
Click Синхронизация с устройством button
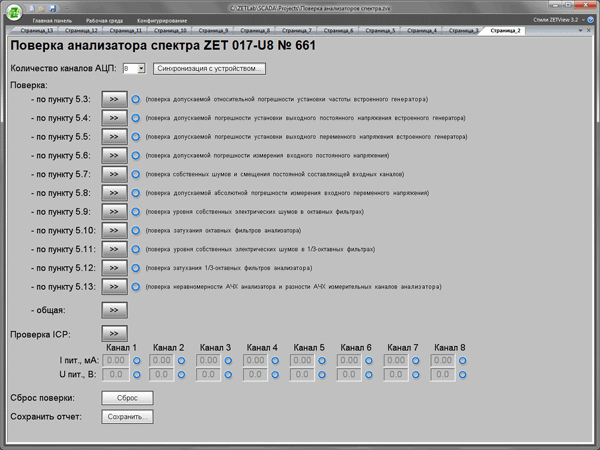coord(209,68)
